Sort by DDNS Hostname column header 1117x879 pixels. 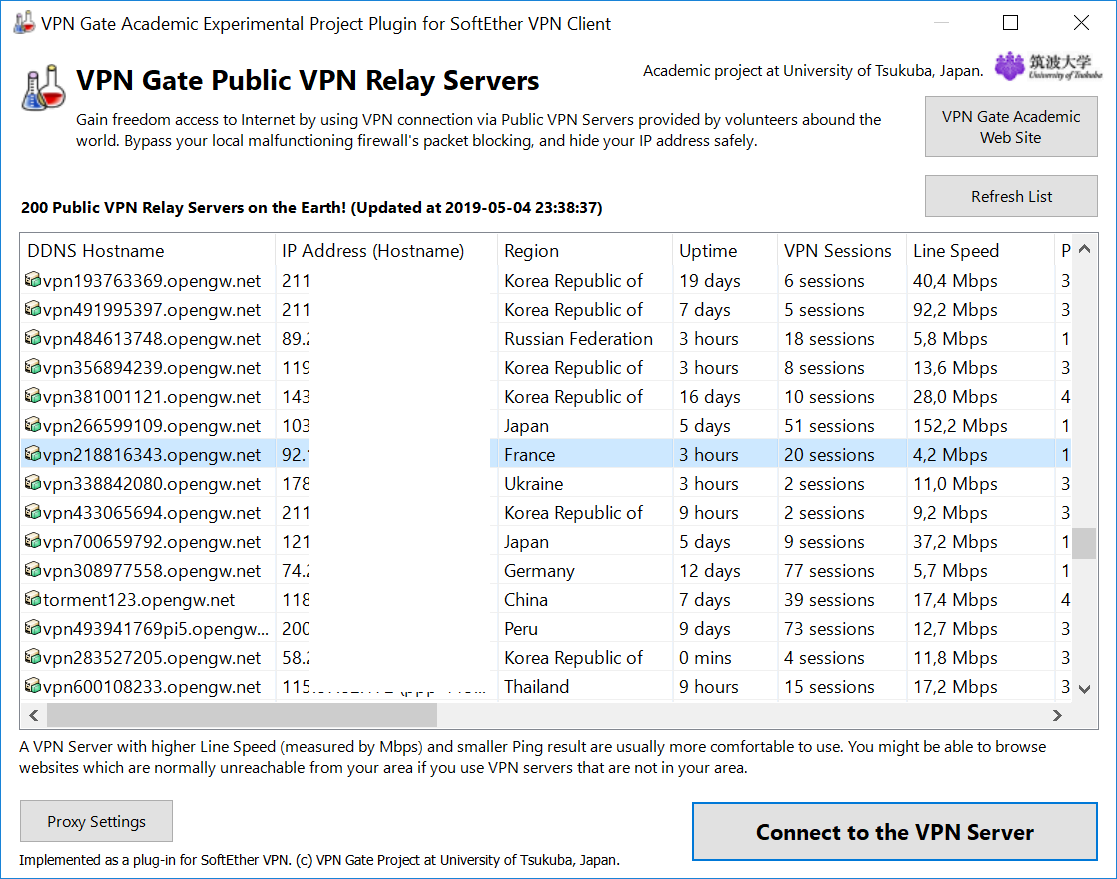[148, 251]
